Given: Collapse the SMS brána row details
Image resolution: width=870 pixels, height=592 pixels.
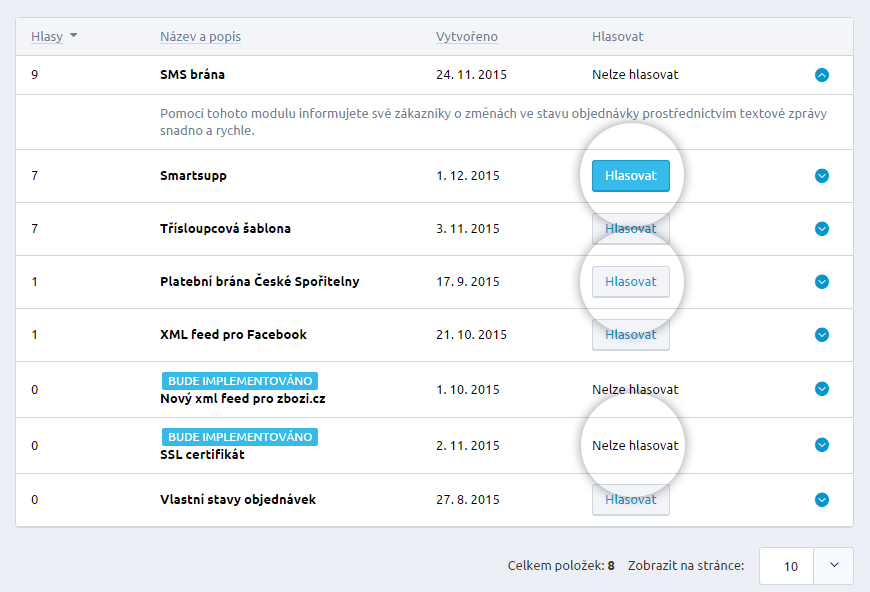Looking at the screenshot, I should coord(822,74).
